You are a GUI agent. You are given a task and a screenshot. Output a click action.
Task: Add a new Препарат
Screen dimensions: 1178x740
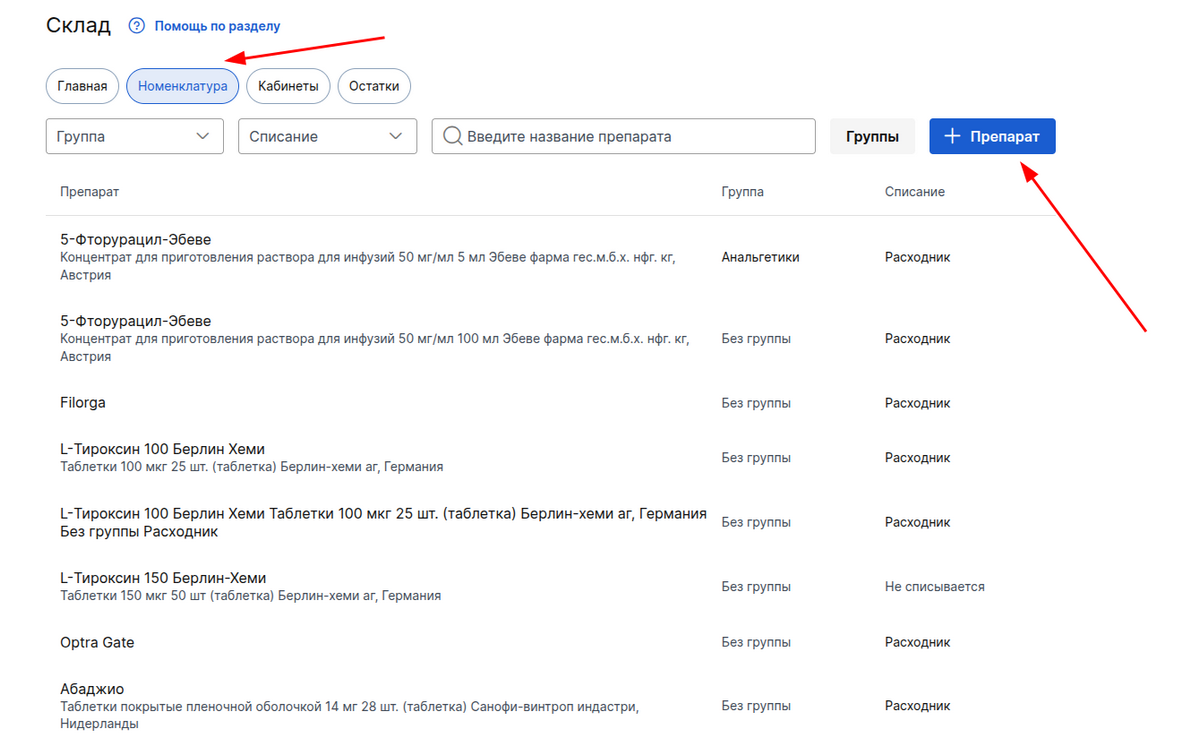[992, 136]
